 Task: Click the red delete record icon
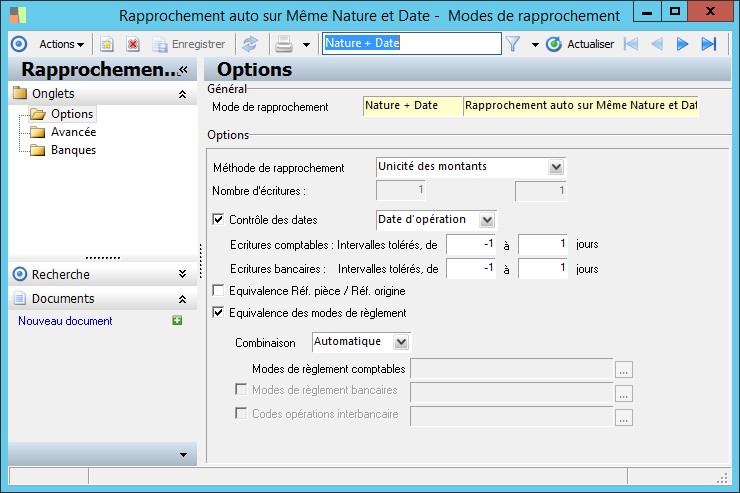[132, 44]
